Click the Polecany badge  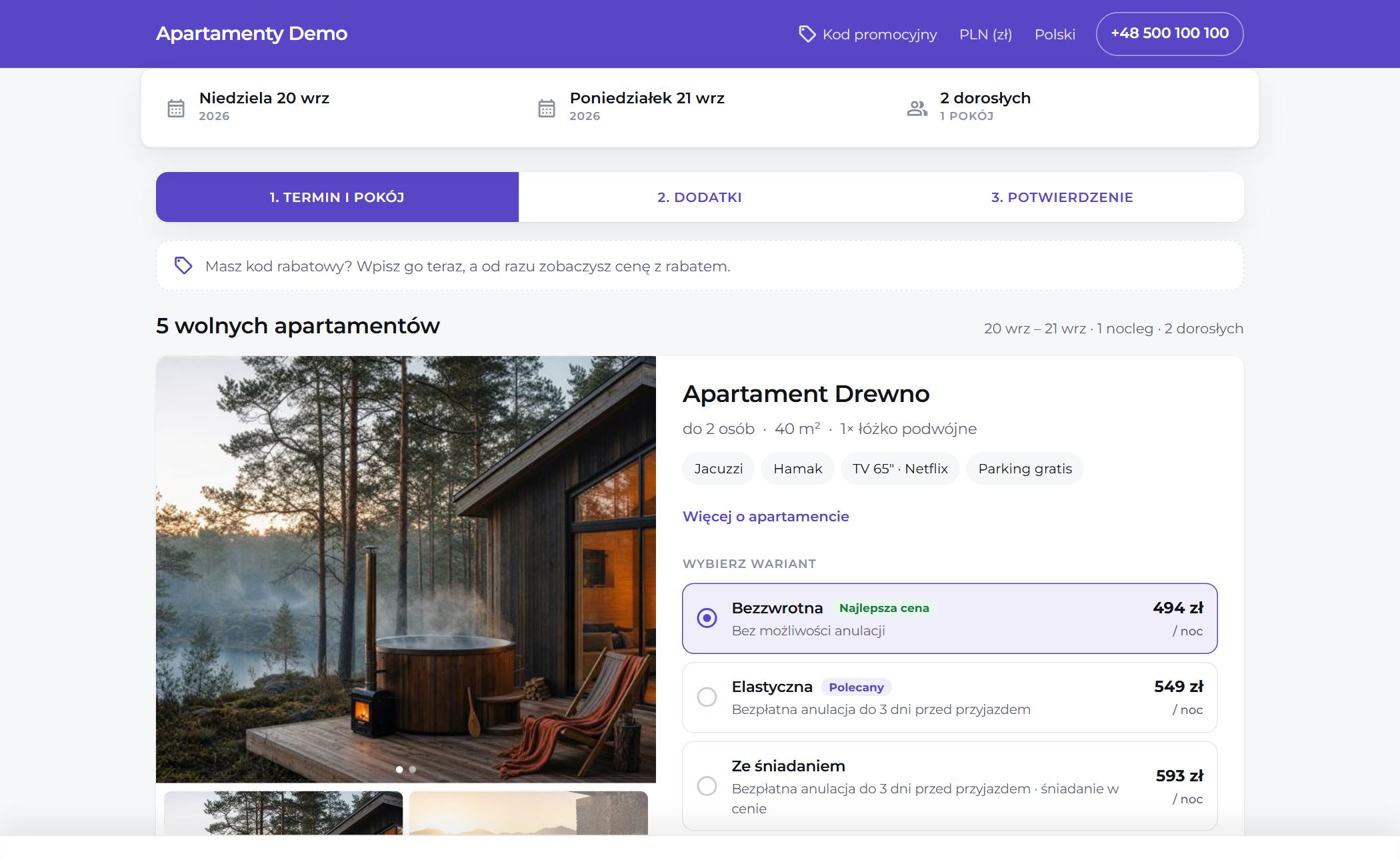click(856, 687)
